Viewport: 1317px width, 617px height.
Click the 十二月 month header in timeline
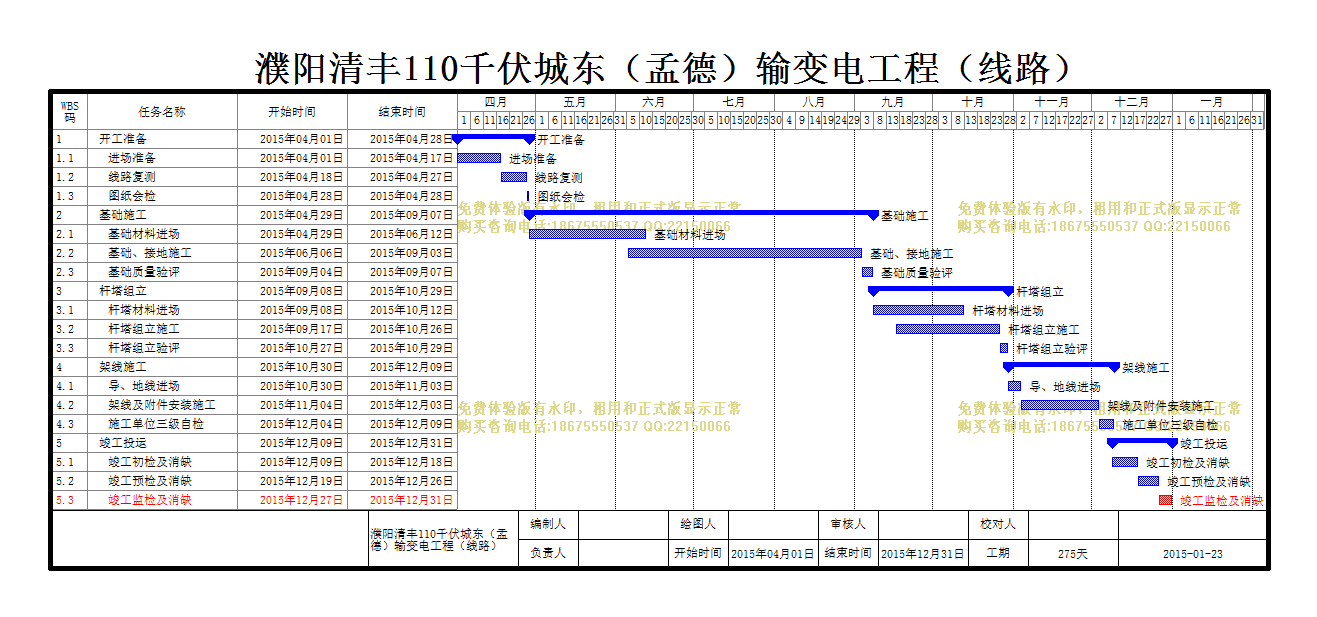1132,102
